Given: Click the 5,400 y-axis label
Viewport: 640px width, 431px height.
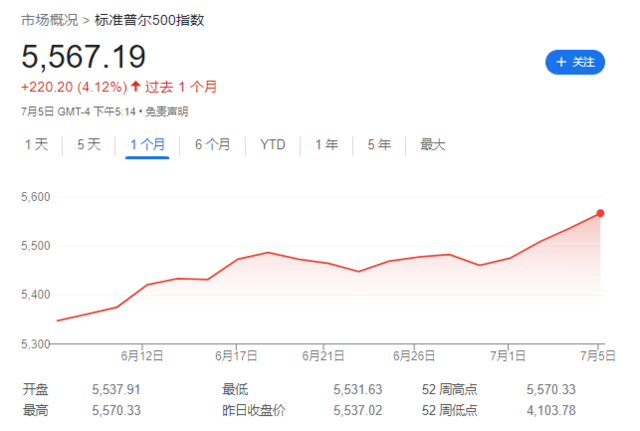Looking at the screenshot, I should (x=36, y=294).
